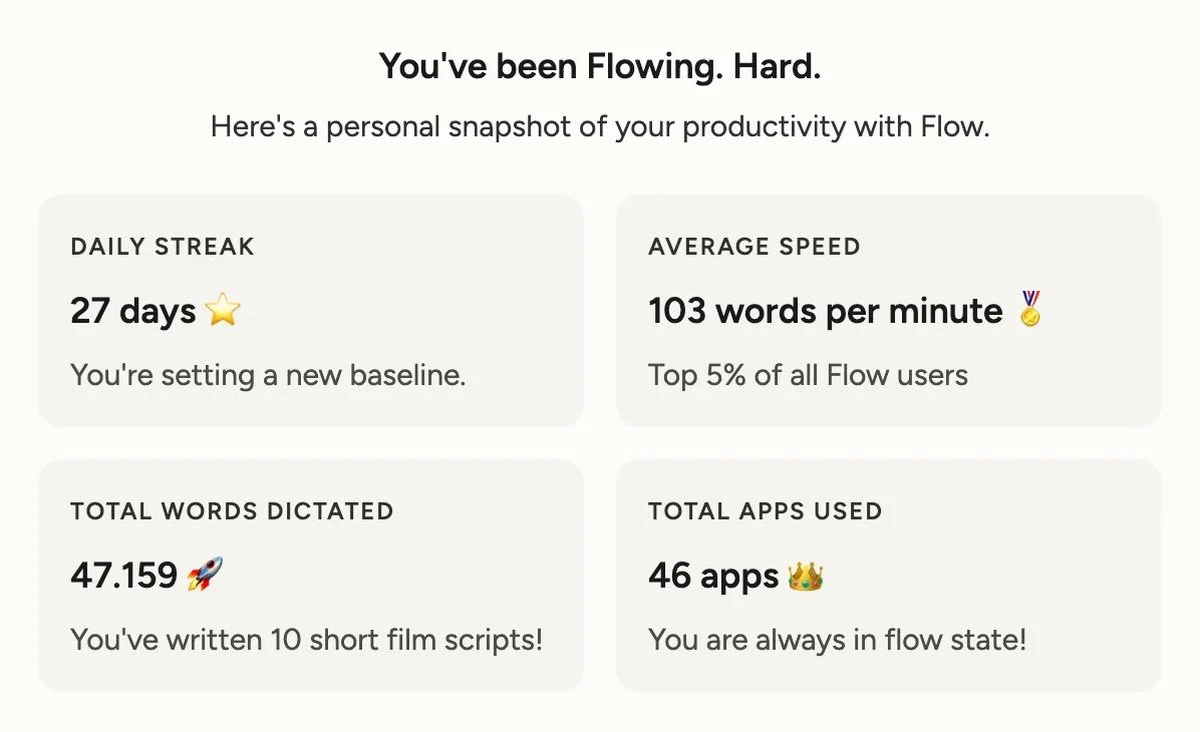Image resolution: width=1200 pixels, height=732 pixels.
Task: Click the crown emoji beside 46 apps
Action: pyautogui.click(x=805, y=577)
